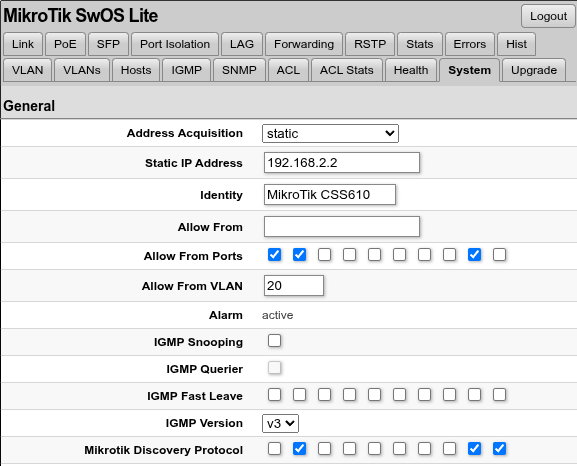Image resolution: width=577 pixels, height=466 pixels.
Task: Click the empty Allow From field
Action: click(341, 226)
